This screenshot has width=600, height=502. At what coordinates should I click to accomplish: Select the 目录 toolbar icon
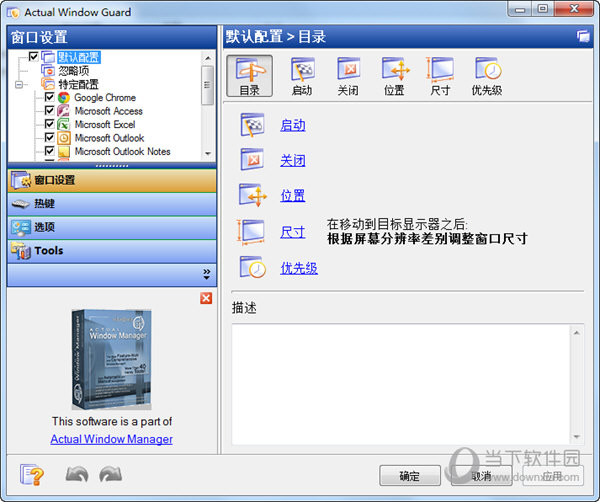click(x=249, y=75)
